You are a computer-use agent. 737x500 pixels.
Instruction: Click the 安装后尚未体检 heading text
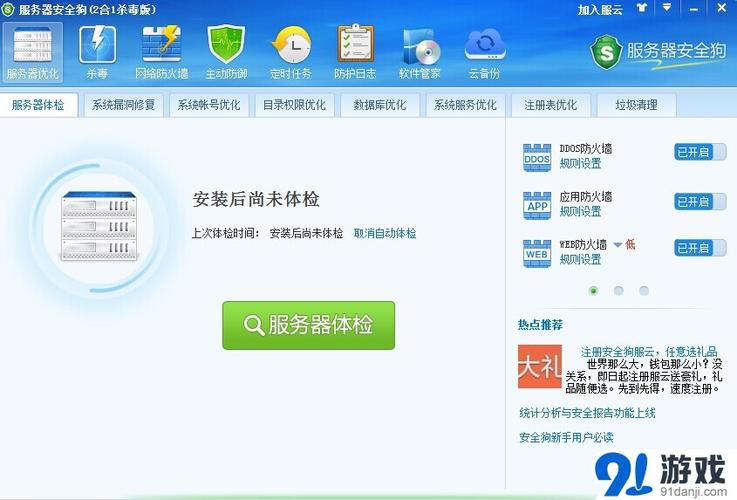tap(256, 199)
